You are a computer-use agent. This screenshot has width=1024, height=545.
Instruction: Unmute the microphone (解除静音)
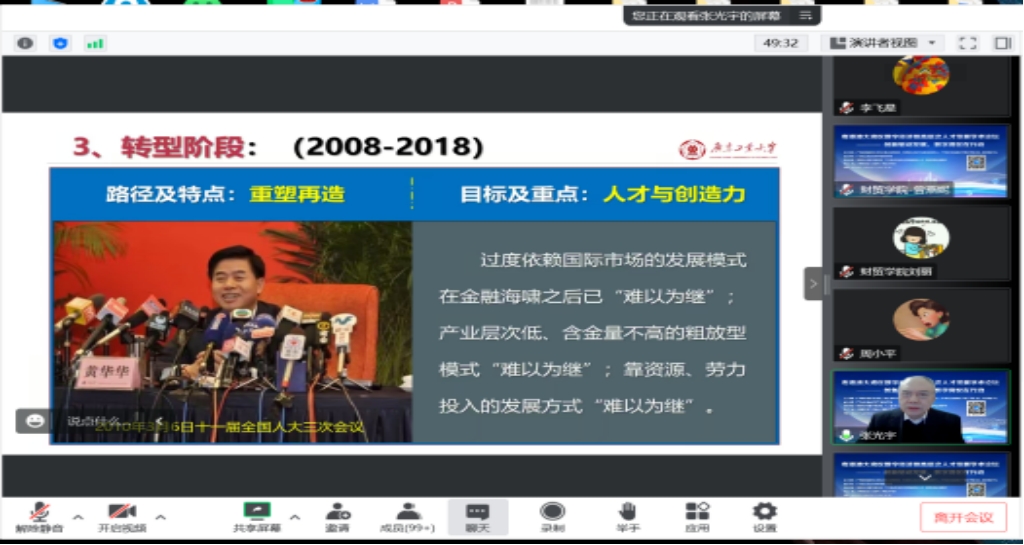click(38, 516)
